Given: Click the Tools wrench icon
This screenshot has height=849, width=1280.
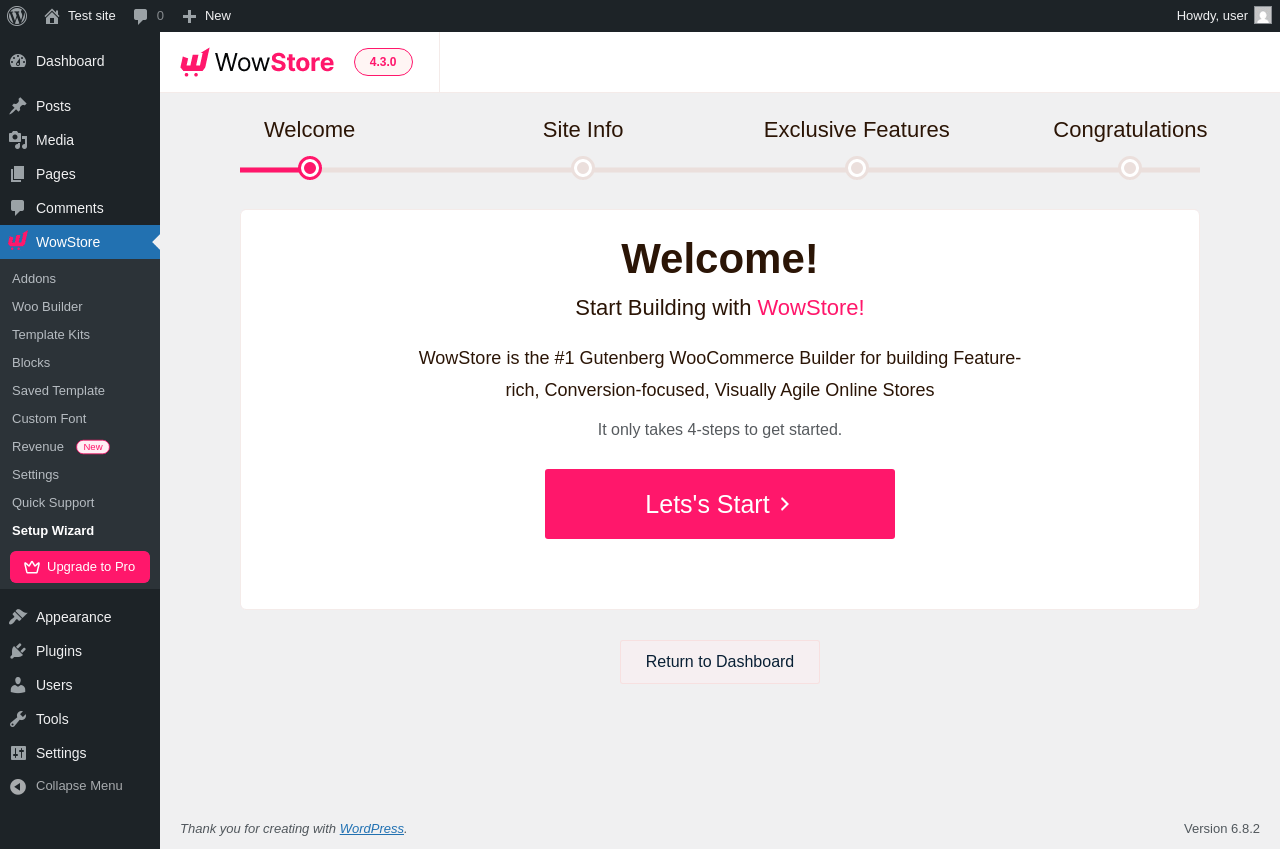Looking at the screenshot, I should pyautogui.click(x=18, y=719).
